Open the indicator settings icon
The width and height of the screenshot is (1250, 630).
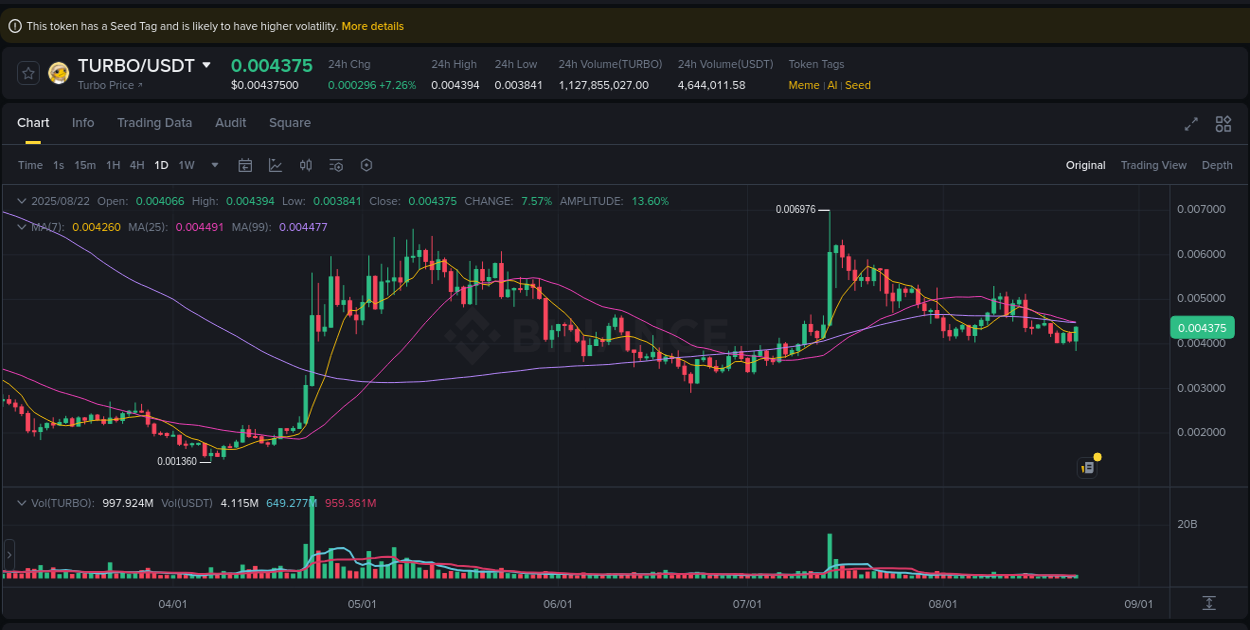pyautogui.click(x=336, y=165)
